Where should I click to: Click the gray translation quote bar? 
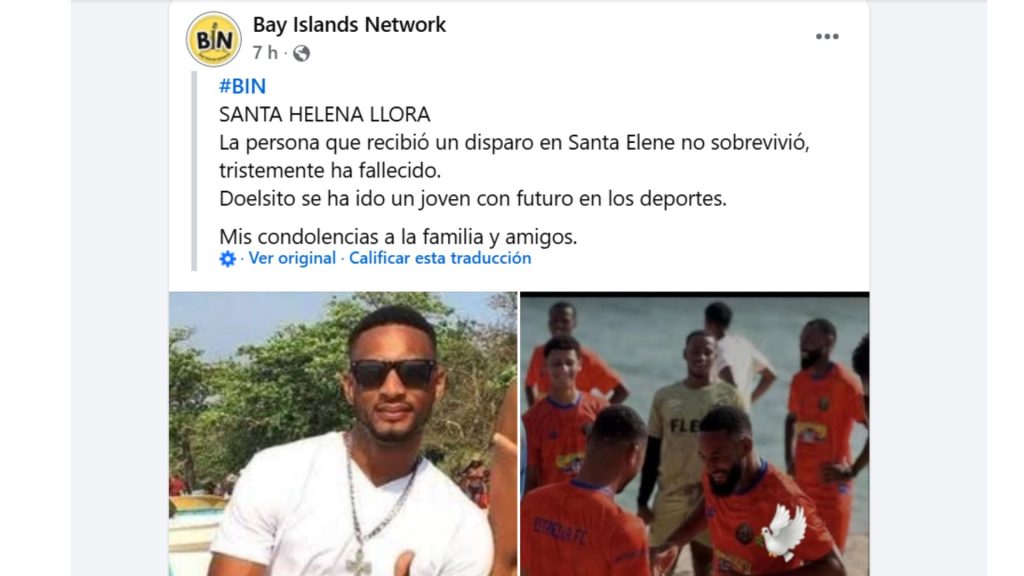194,171
